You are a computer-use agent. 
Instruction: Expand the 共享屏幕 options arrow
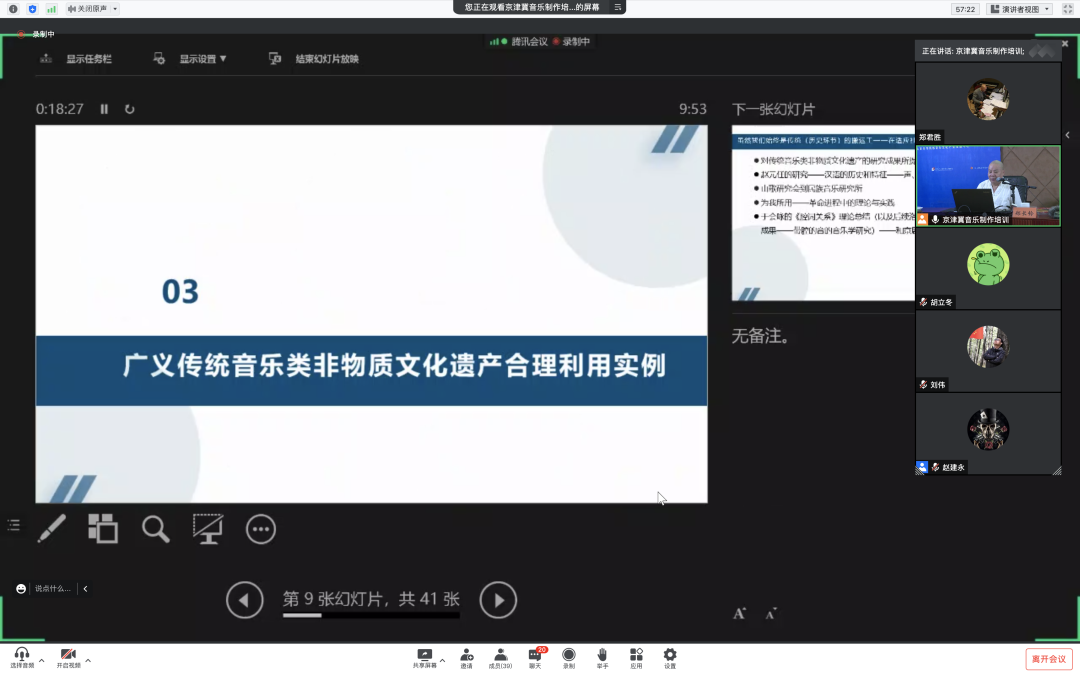click(x=442, y=658)
